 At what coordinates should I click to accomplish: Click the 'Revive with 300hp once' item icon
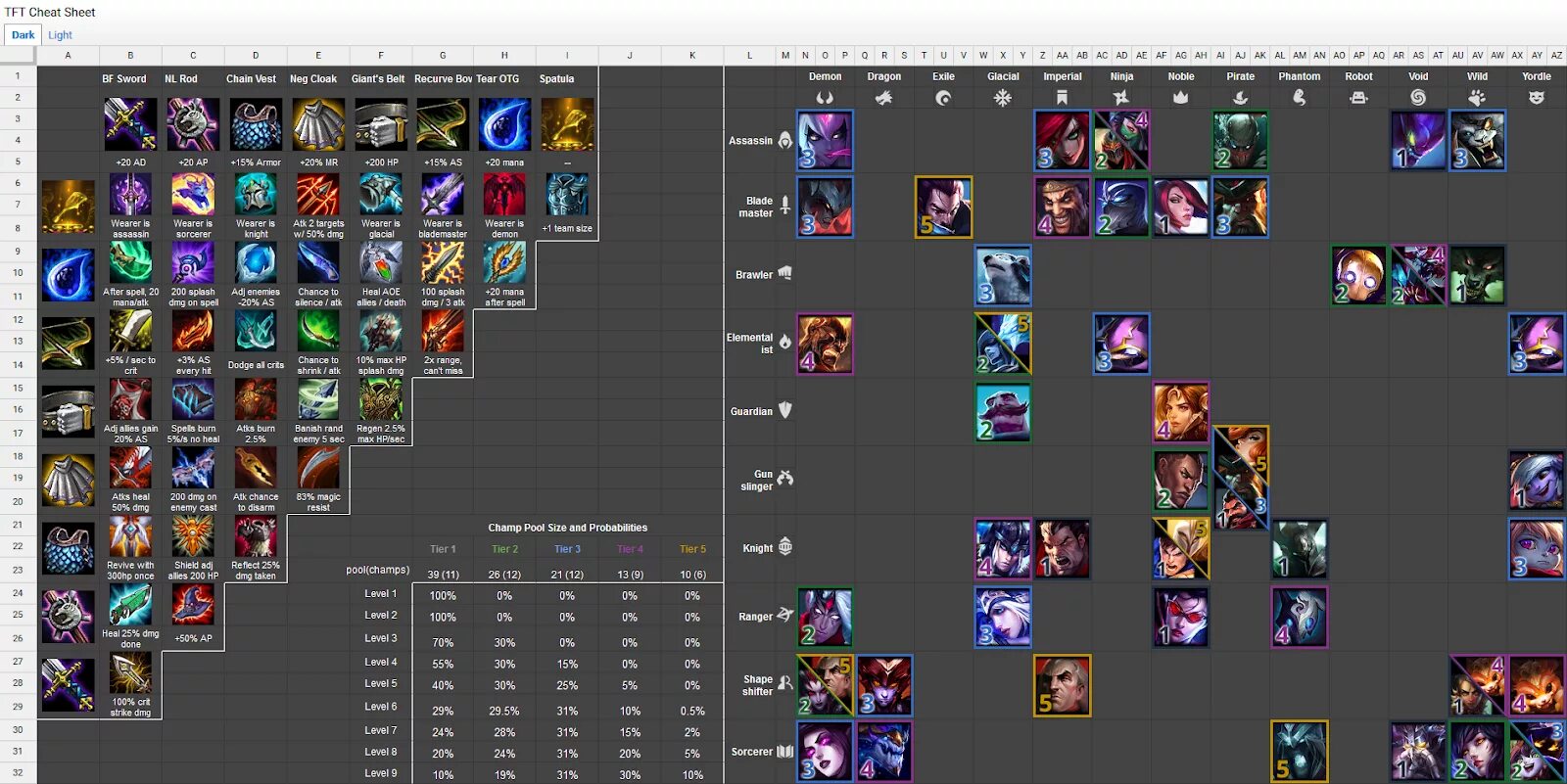(x=130, y=536)
